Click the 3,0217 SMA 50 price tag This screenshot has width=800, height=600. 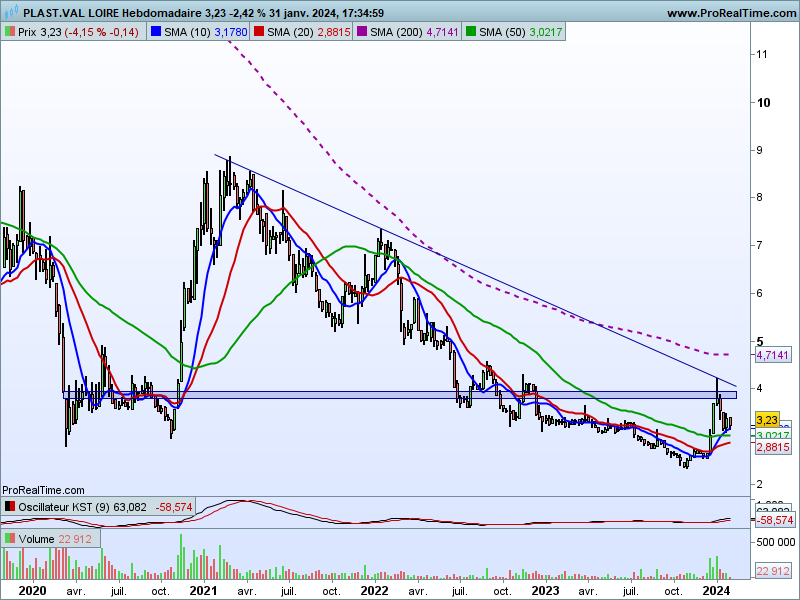[772, 435]
